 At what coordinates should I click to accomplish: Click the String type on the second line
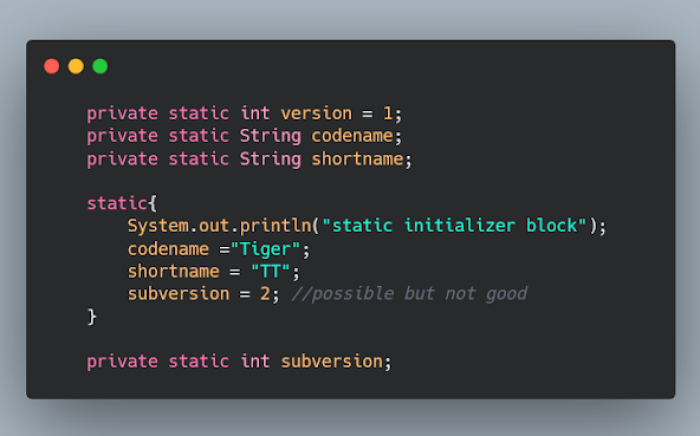click(x=270, y=136)
